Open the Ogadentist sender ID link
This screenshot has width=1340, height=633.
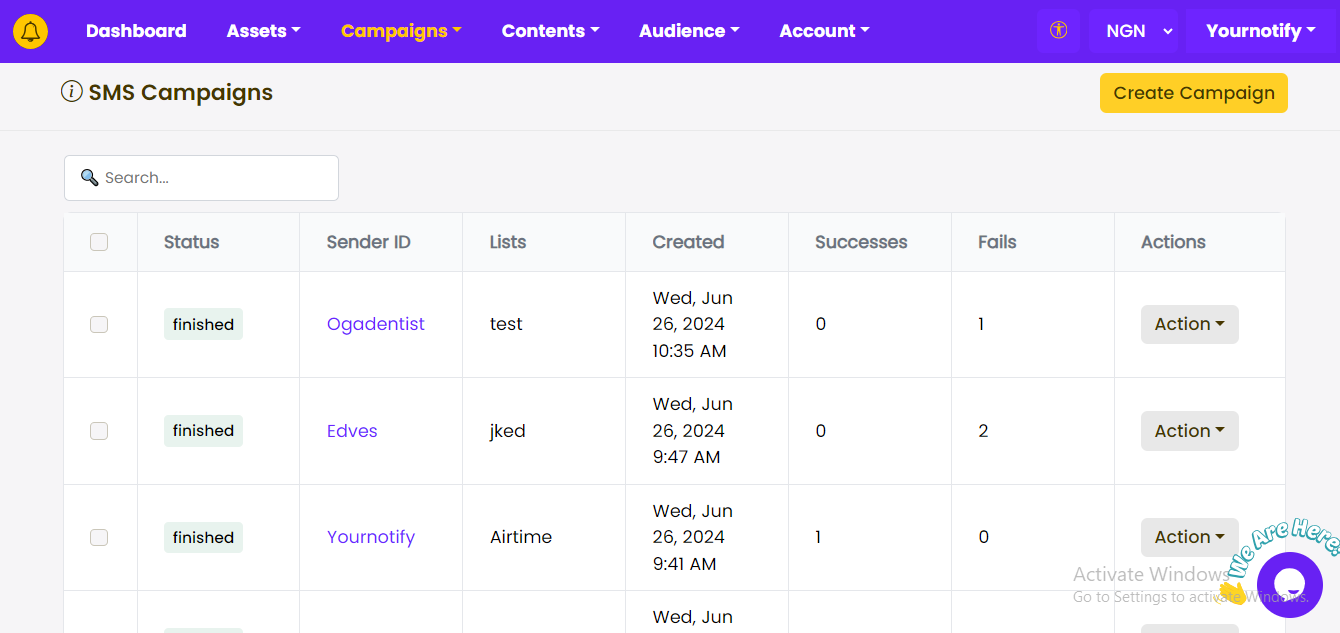tap(376, 324)
